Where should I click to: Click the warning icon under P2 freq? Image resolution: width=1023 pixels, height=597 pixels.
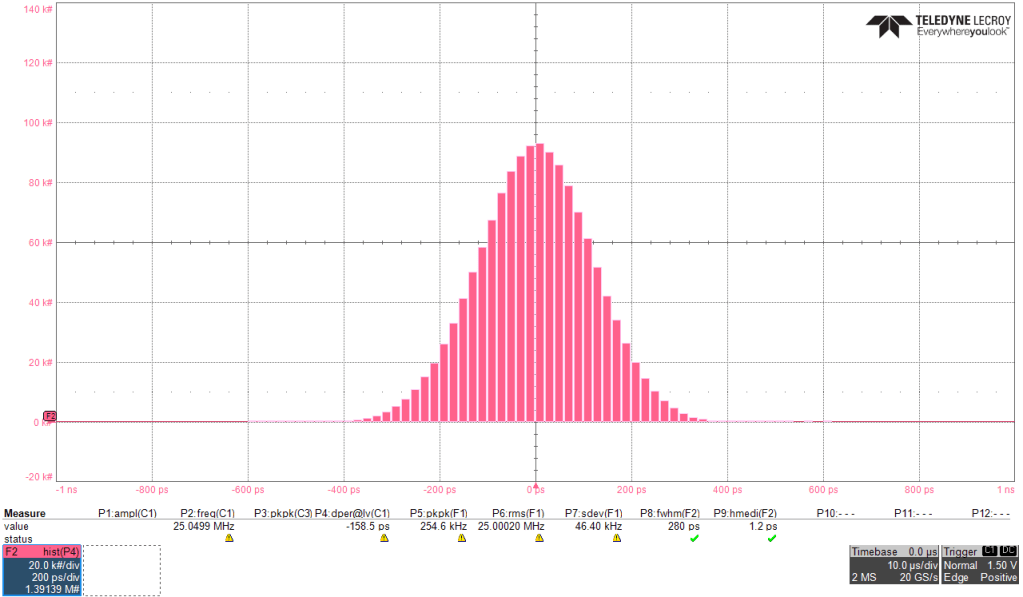[x=229, y=538]
